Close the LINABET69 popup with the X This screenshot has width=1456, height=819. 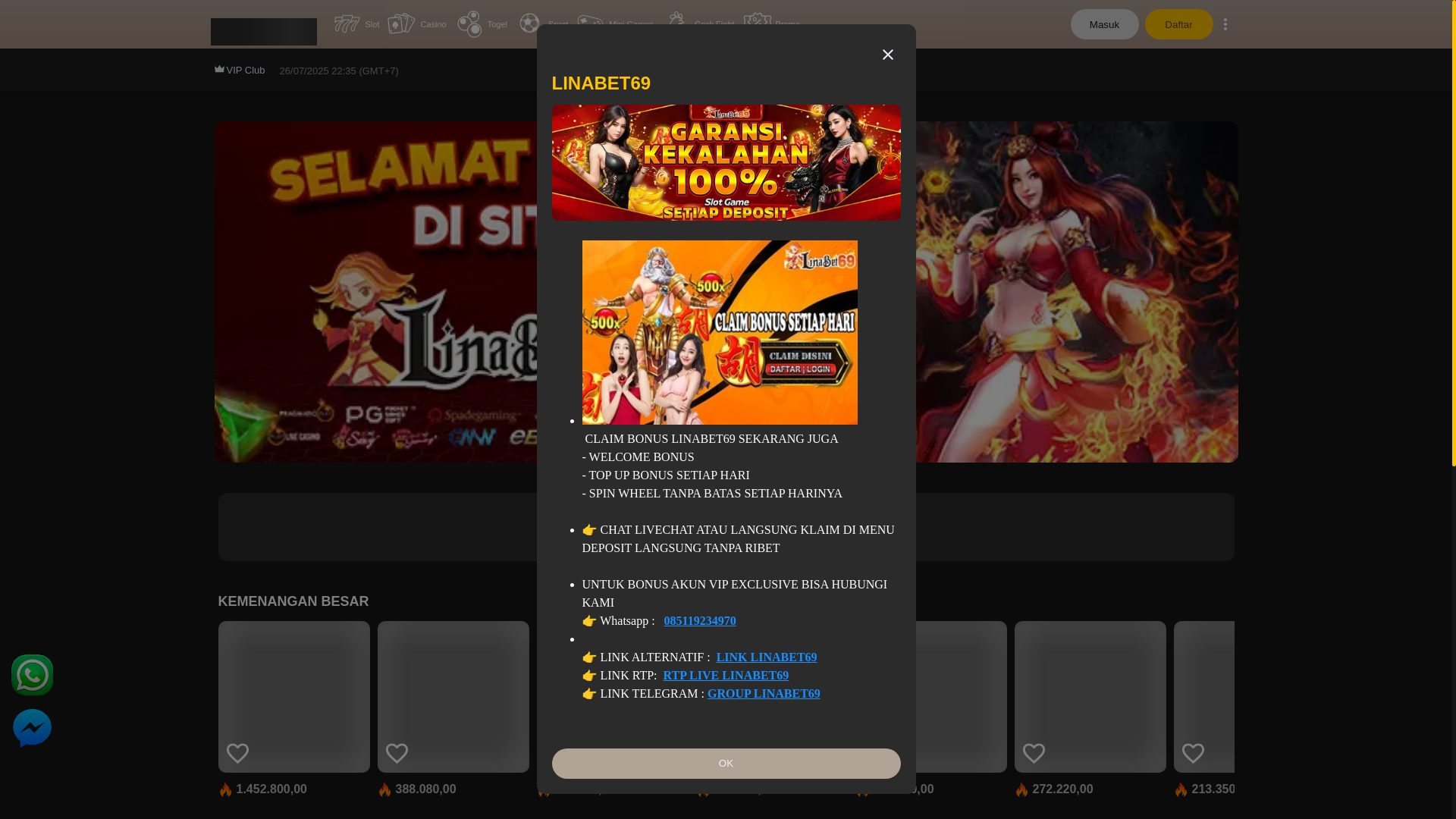point(887,55)
